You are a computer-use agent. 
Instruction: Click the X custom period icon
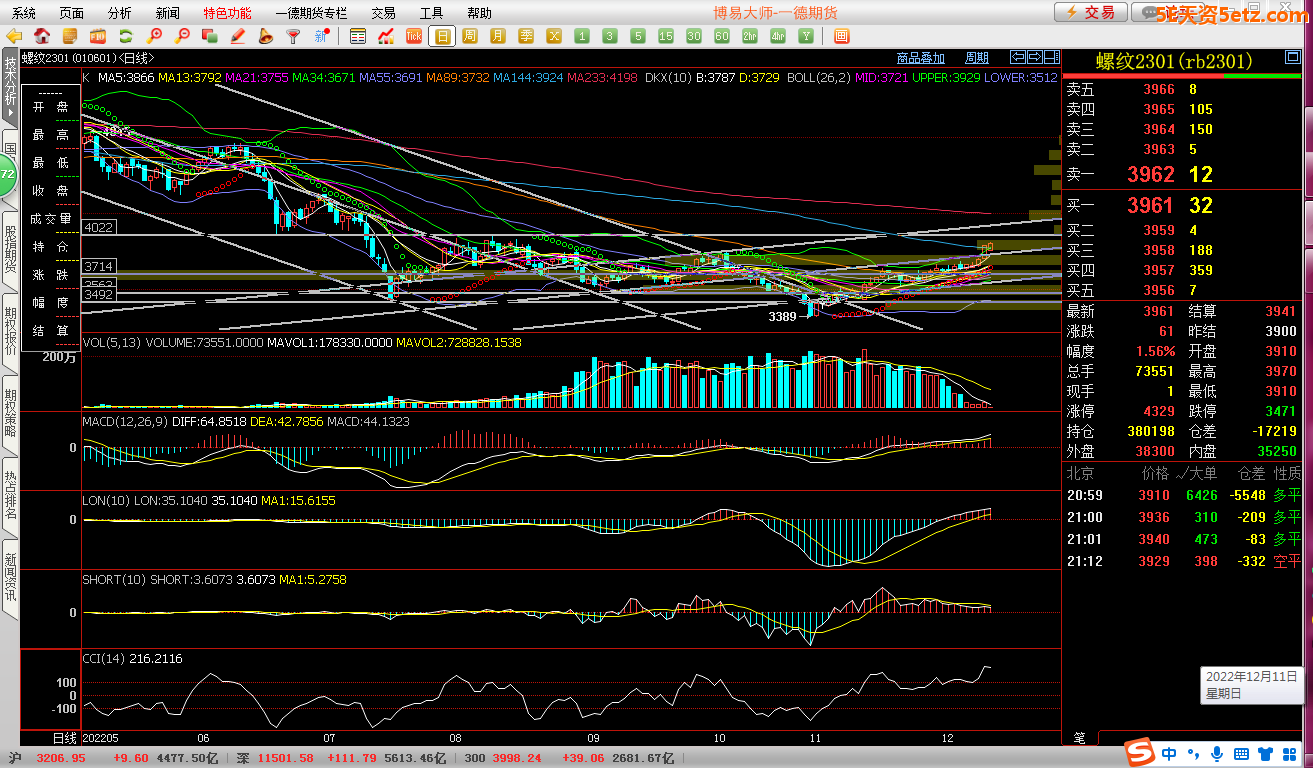[x=554, y=36]
